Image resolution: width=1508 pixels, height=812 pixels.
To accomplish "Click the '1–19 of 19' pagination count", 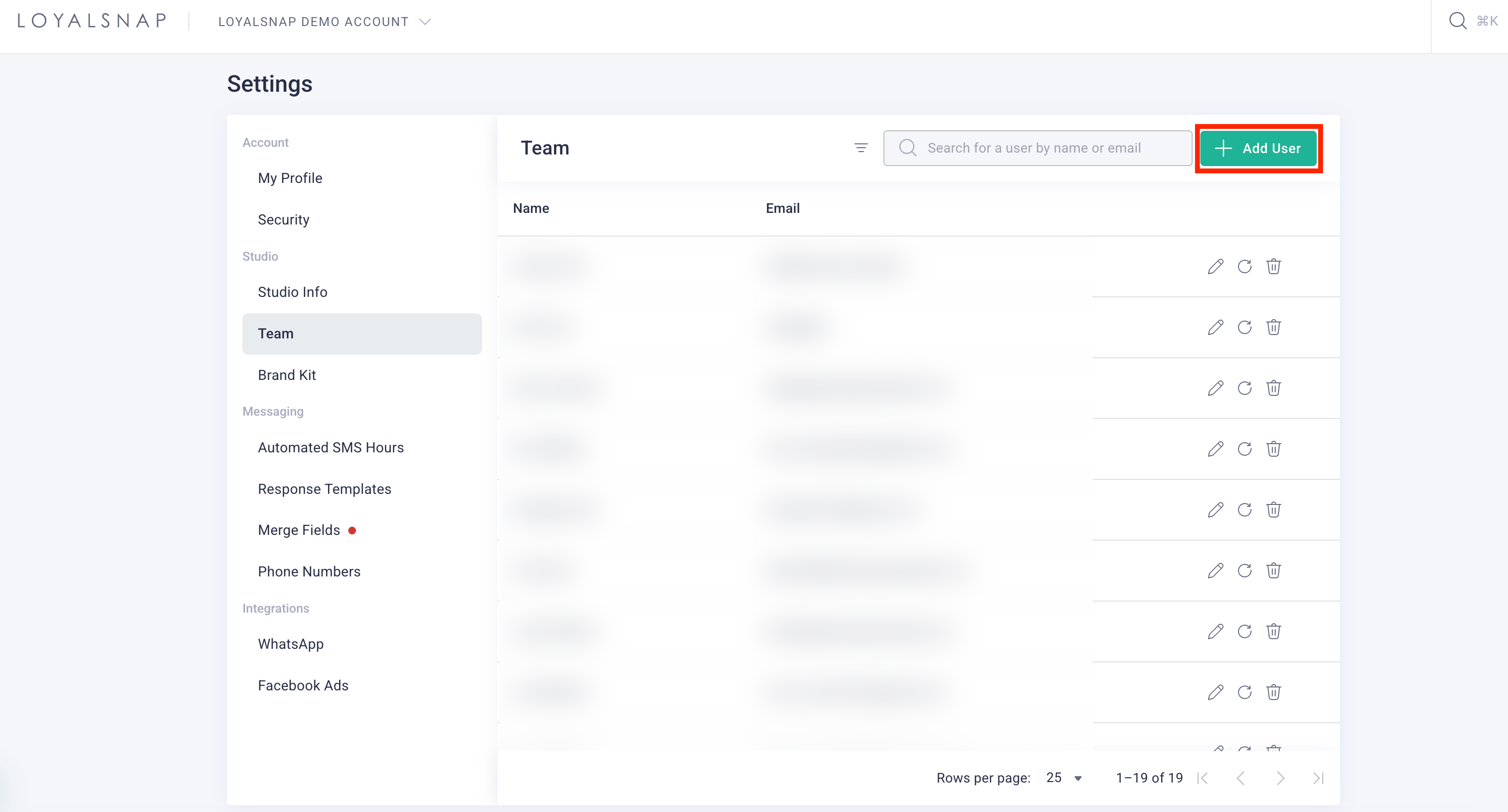I will pos(1149,778).
